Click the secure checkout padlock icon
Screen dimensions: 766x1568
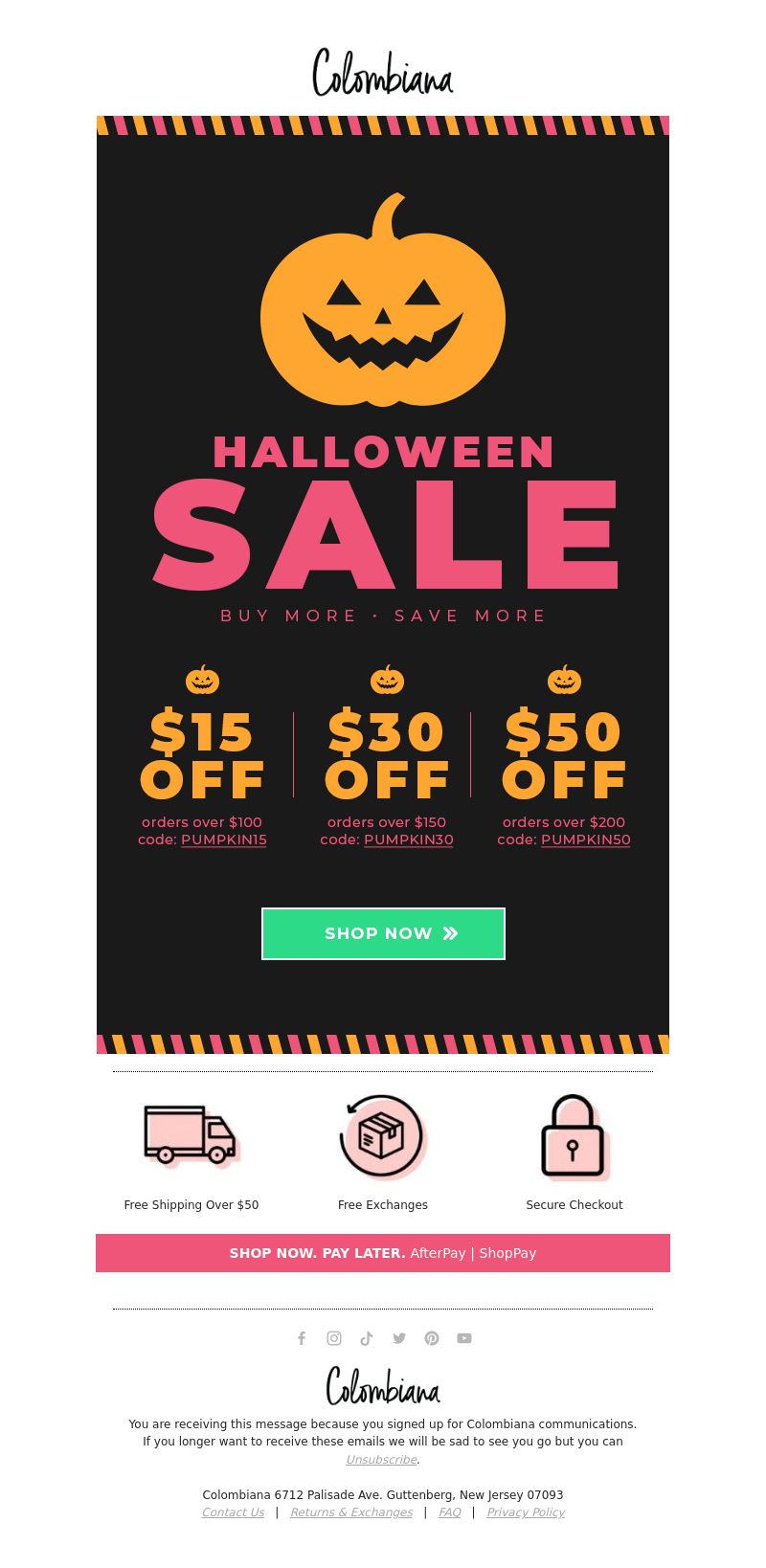coord(574,1137)
